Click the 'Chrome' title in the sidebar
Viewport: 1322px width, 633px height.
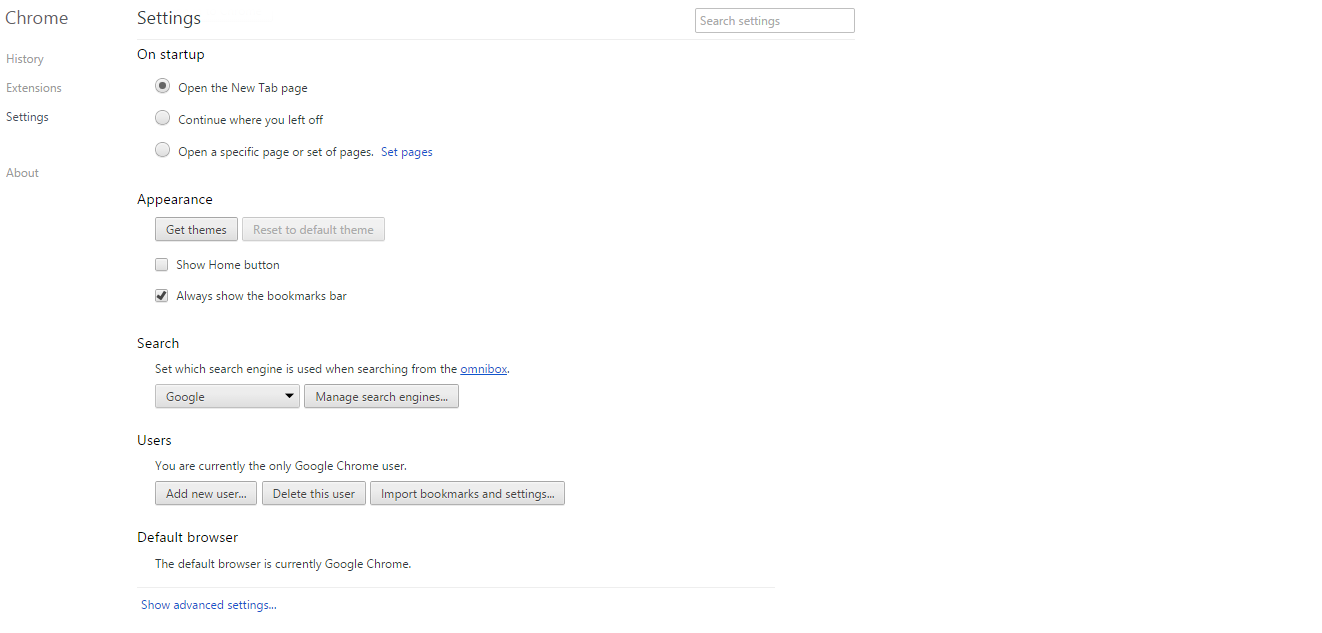37,18
